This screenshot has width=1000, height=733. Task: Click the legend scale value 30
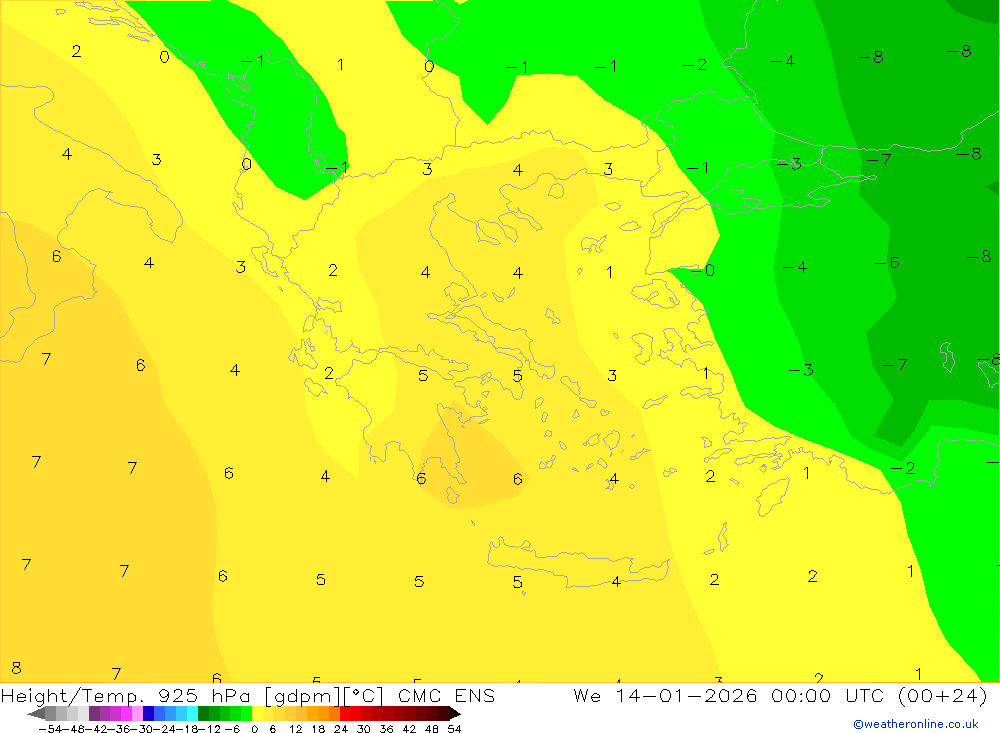point(364,729)
